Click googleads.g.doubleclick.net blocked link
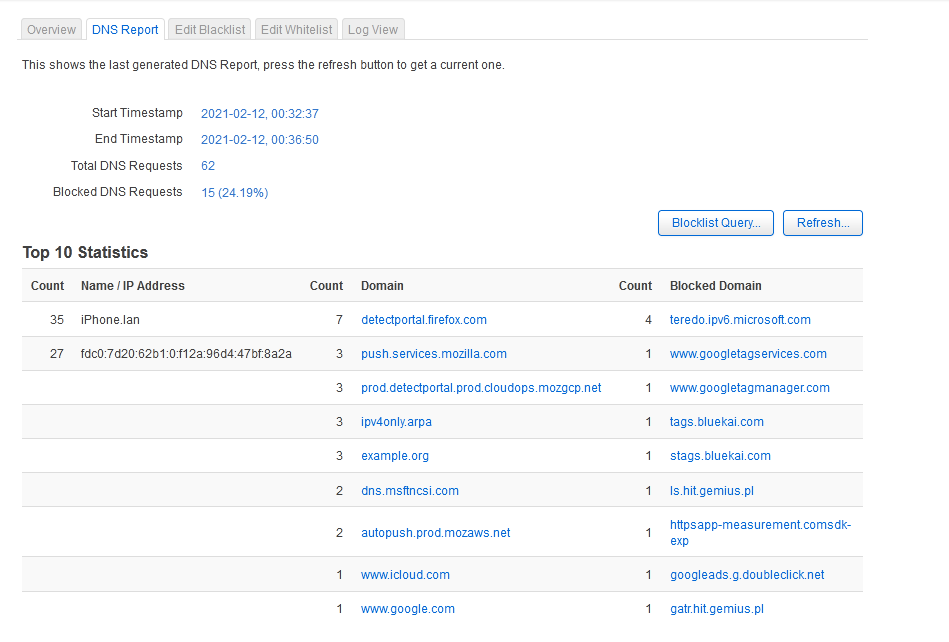This screenshot has height=642, width=949. point(747,574)
